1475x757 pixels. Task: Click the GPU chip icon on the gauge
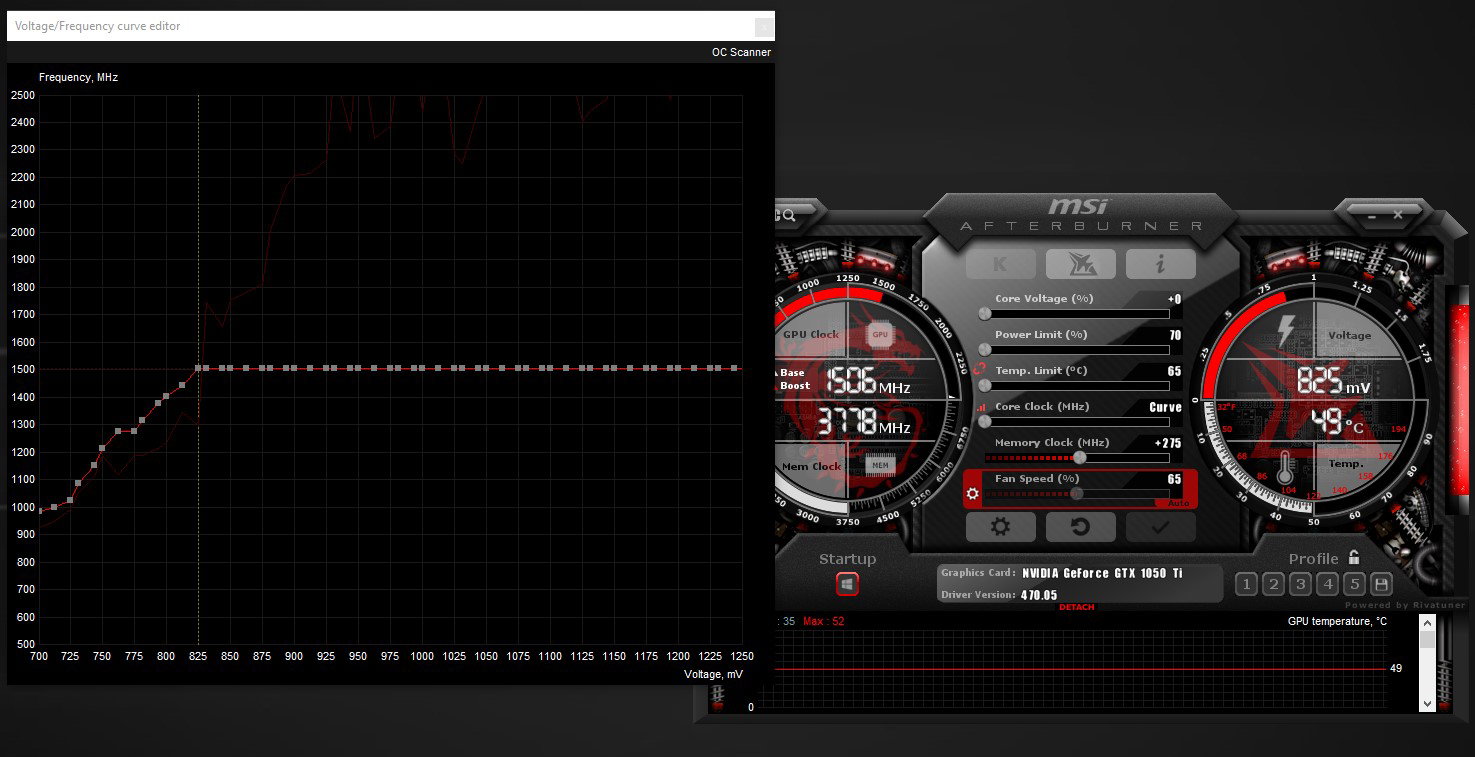point(880,335)
